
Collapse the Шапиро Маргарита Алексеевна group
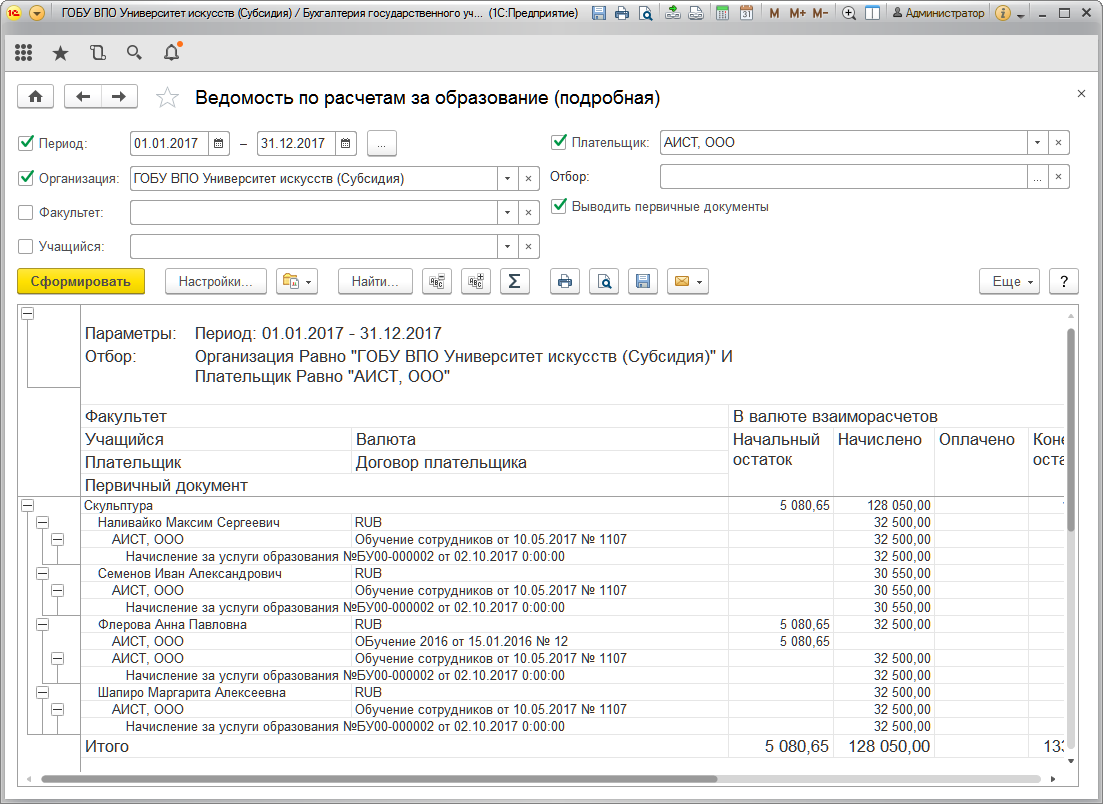point(42,692)
